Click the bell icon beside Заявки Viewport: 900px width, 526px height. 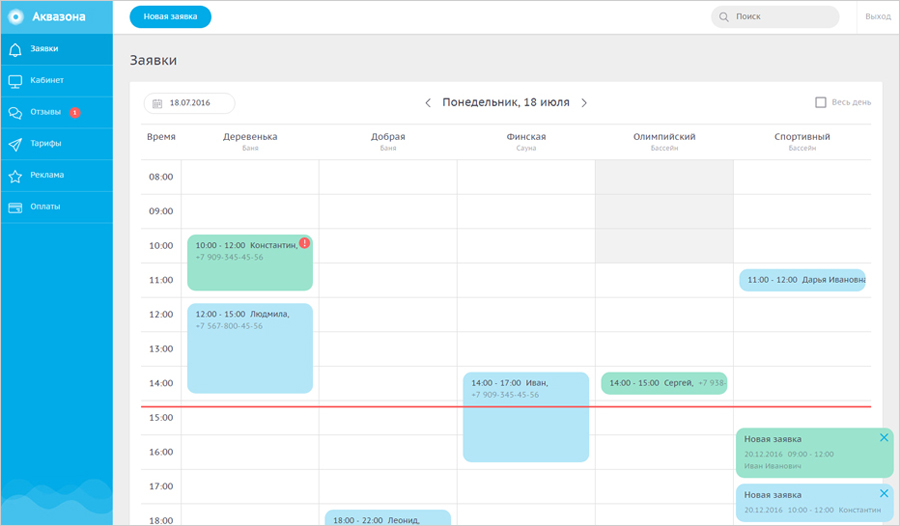[15, 48]
